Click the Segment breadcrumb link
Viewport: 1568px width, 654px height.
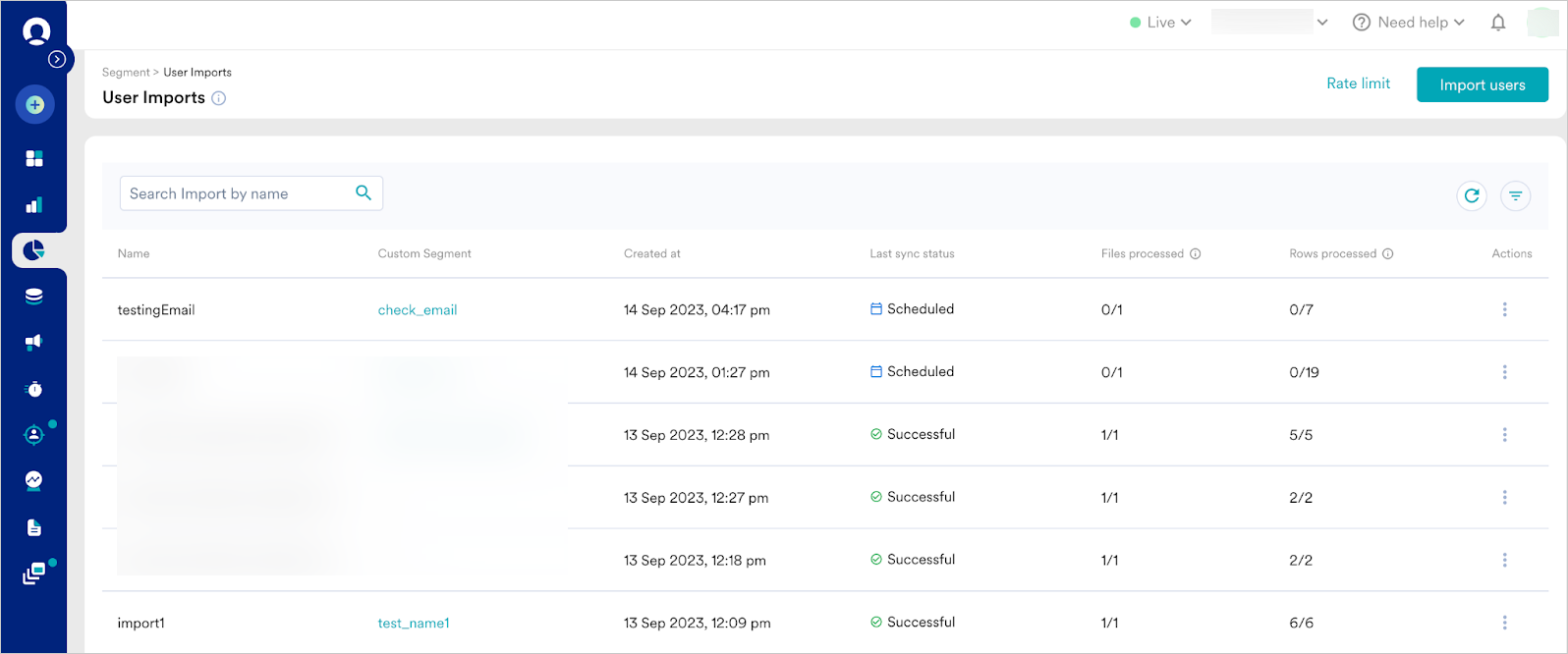pos(125,73)
